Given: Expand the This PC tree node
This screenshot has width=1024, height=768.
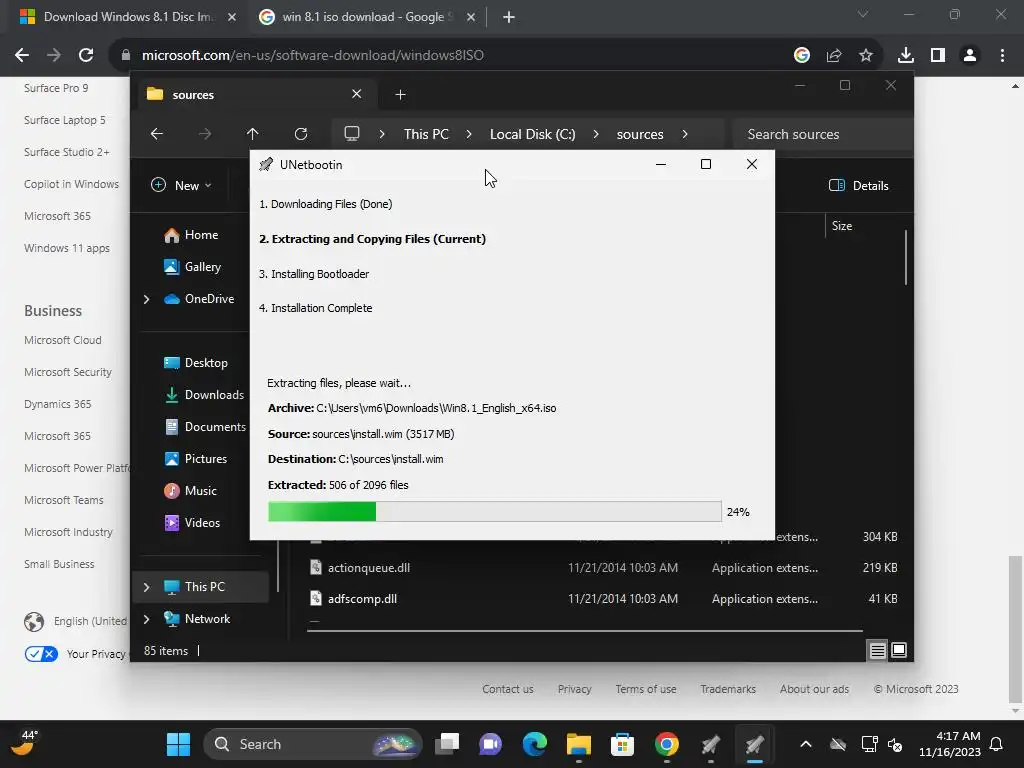Looking at the screenshot, I should tap(146, 587).
